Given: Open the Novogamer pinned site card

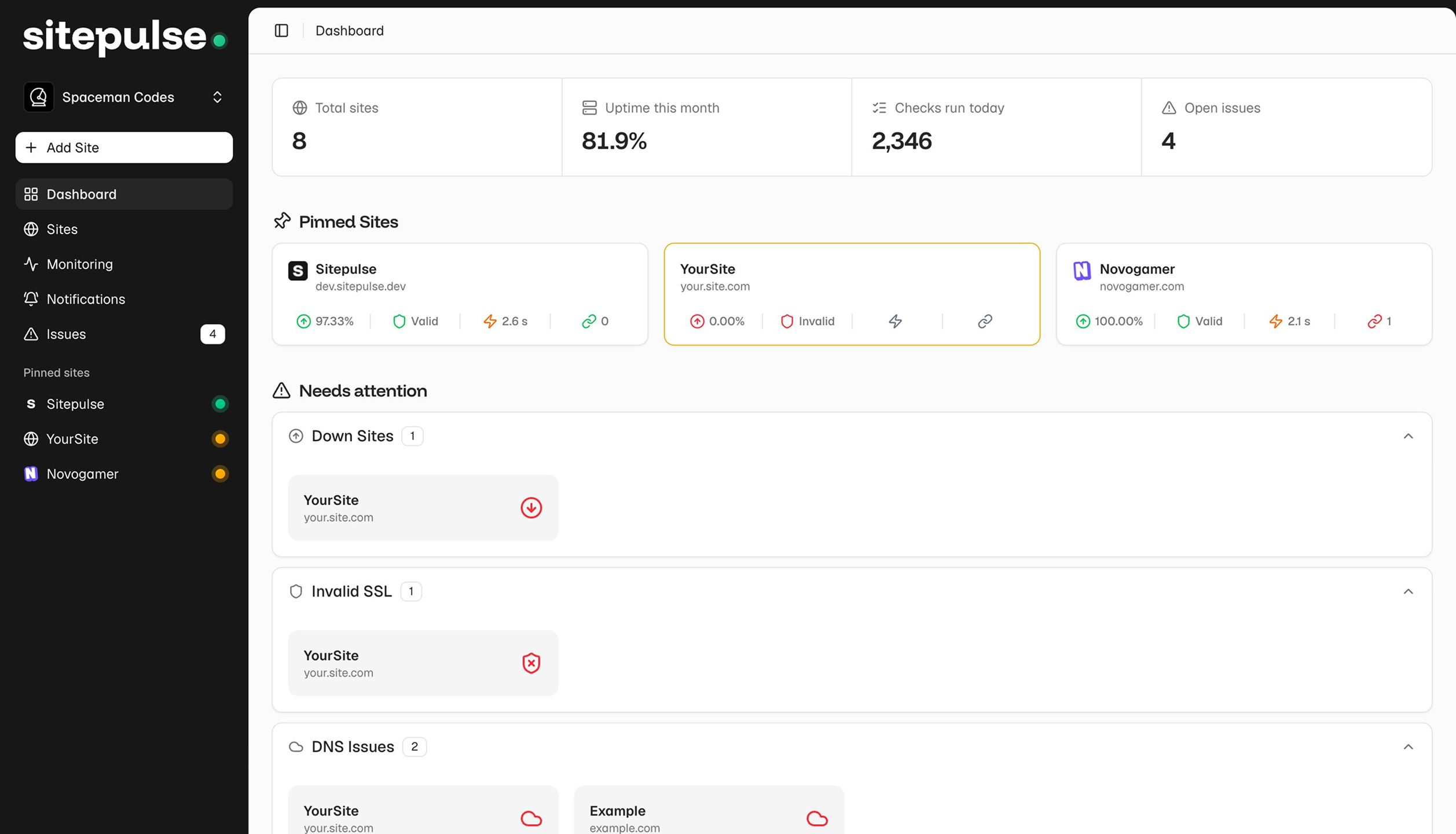Looking at the screenshot, I should (x=1244, y=294).
